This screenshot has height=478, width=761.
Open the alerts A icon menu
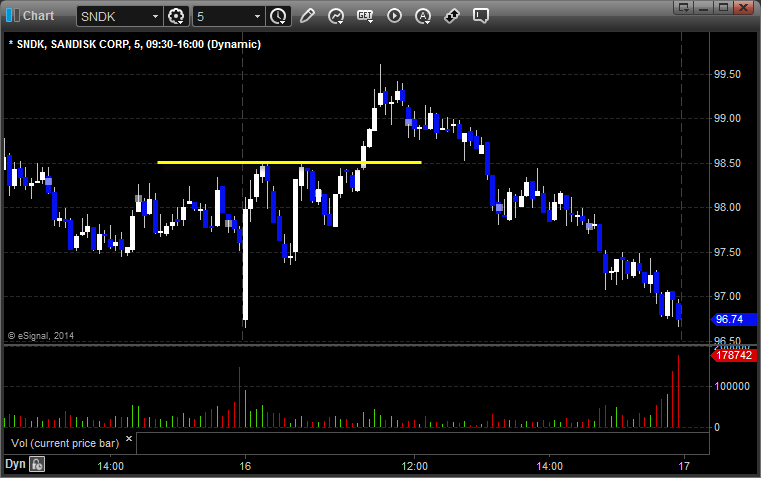(x=423, y=16)
